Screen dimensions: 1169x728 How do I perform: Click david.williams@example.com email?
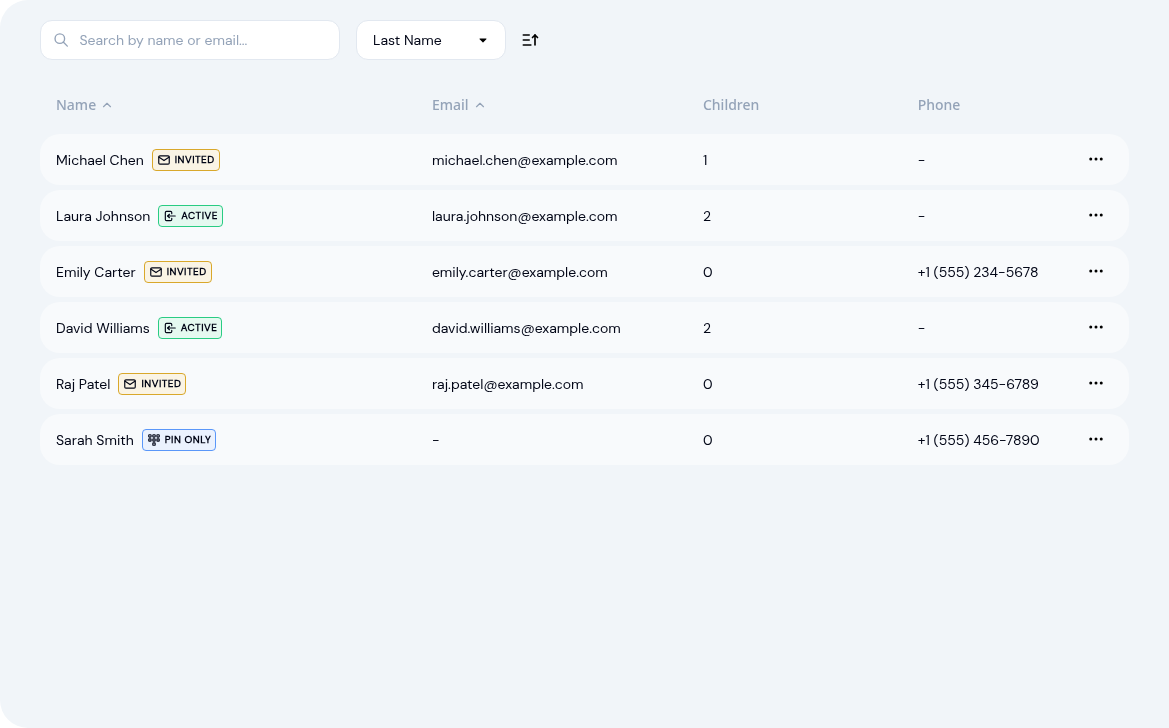(x=526, y=328)
